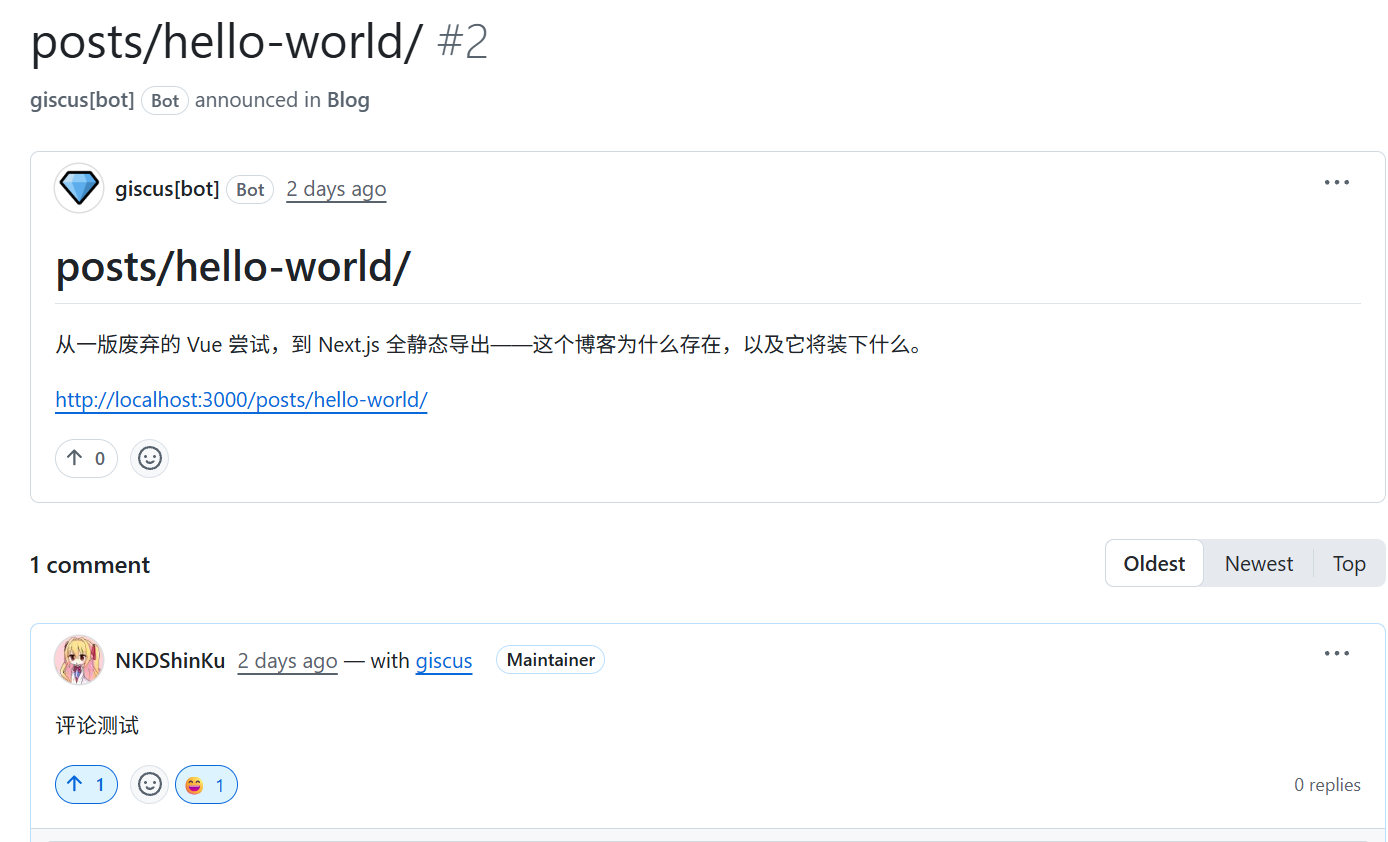Select the Bot badge in the header line
This screenshot has height=842, width=1388.
pyautogui.click(x=165, y=101)
